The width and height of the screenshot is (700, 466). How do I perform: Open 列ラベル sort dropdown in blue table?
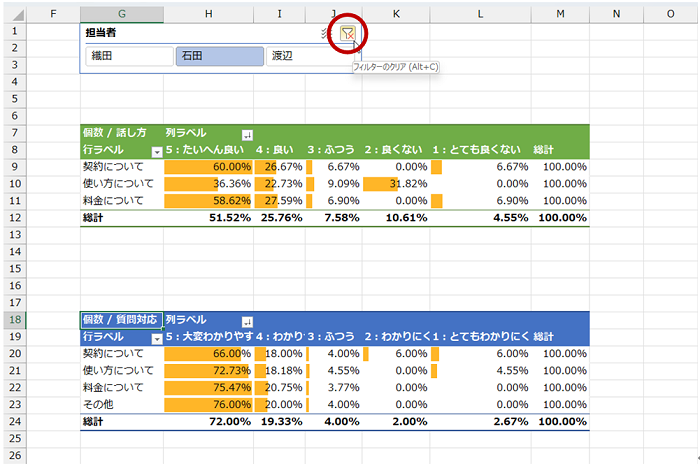[x=247, y=321]
